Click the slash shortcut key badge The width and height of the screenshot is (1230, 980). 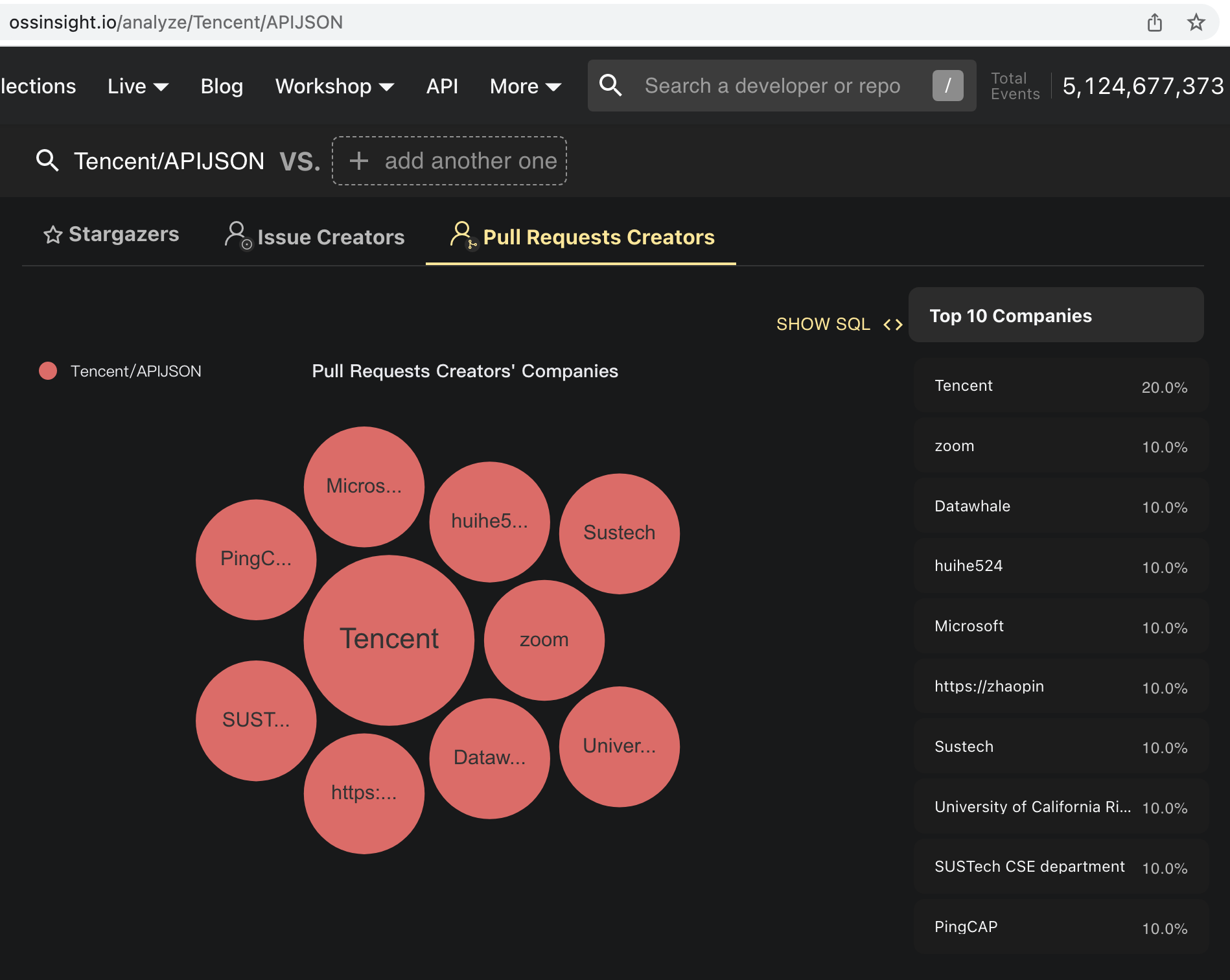point(947,86)
